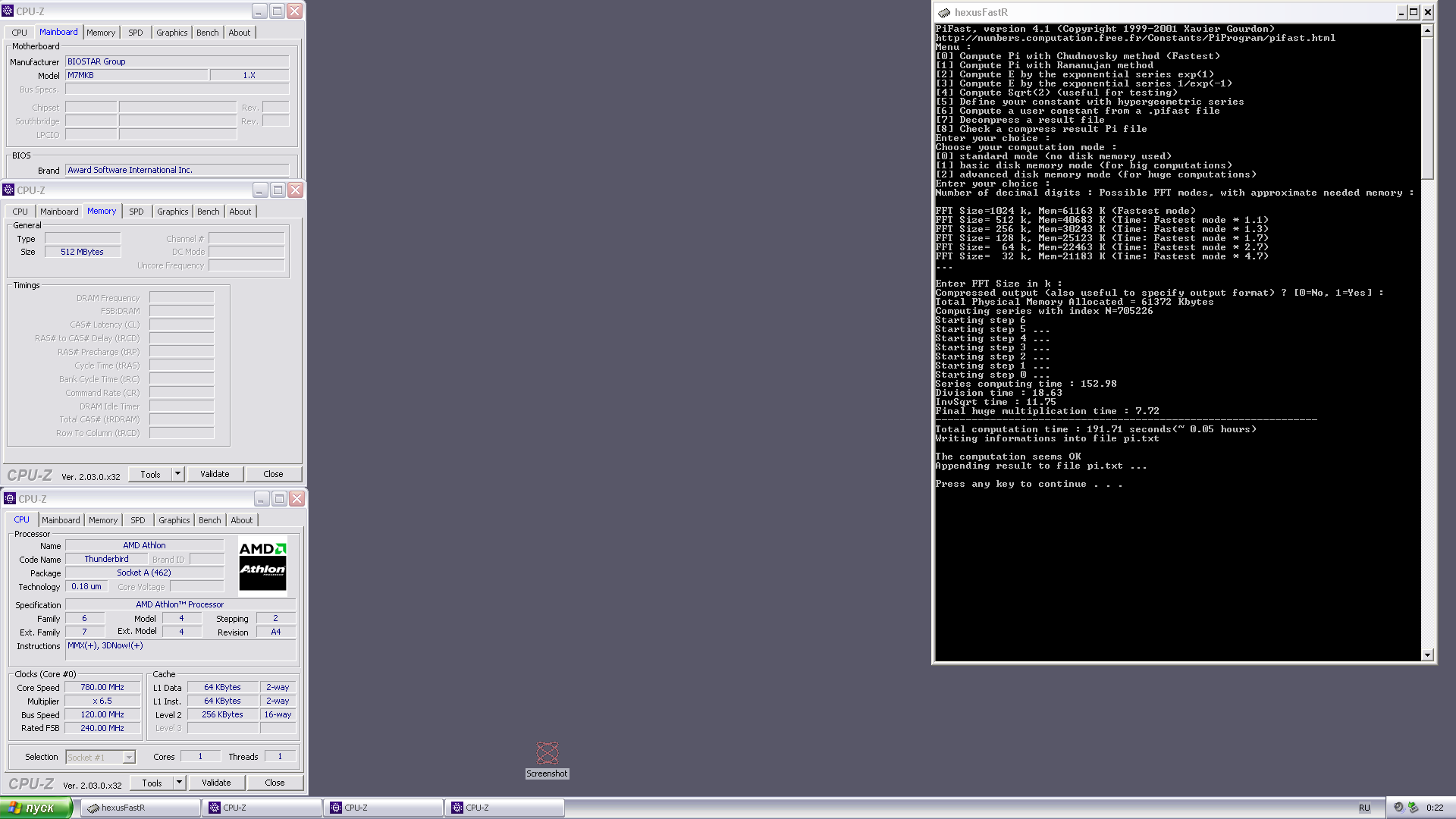Open SPD tab in bottom CPU-Z window

pos(138,520)
